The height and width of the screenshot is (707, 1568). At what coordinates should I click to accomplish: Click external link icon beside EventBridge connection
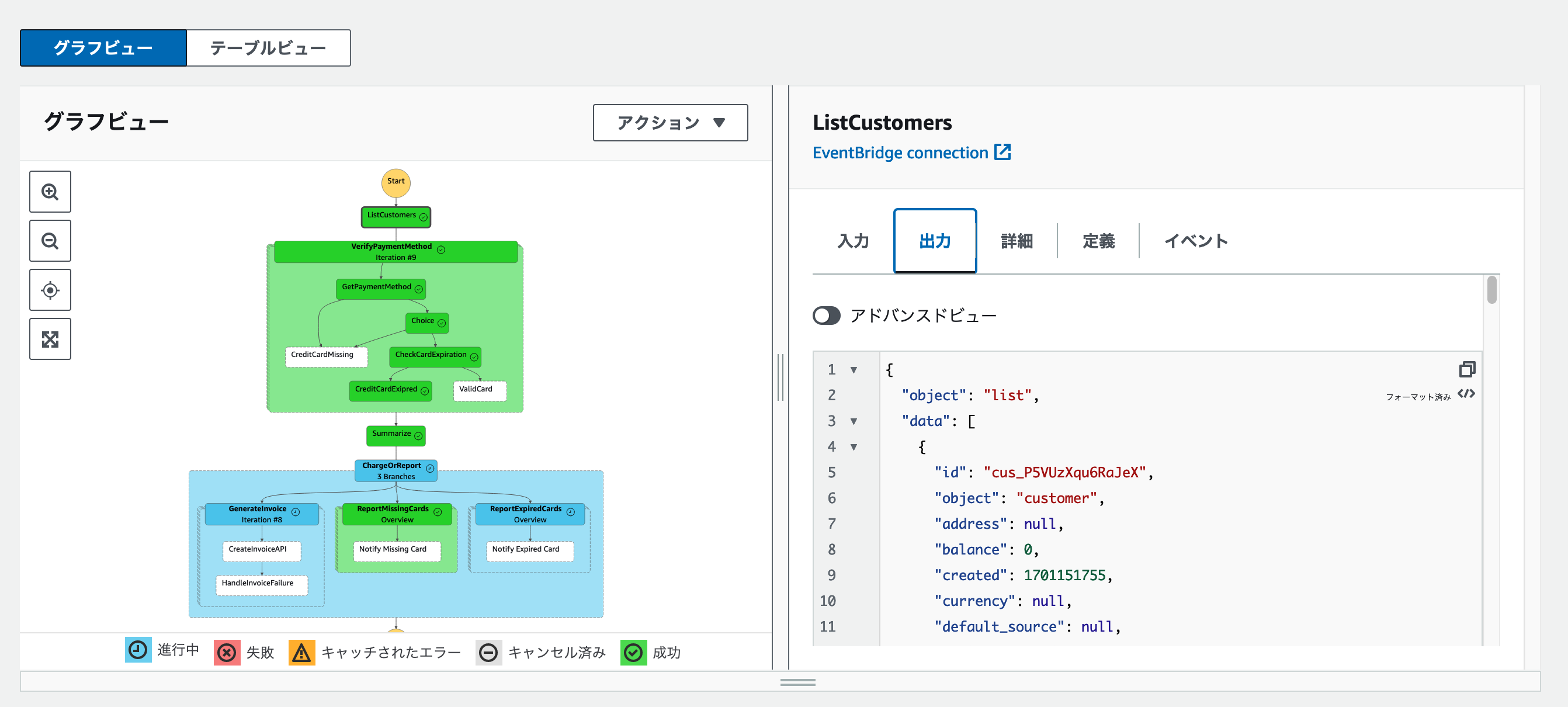[1002, 153]
